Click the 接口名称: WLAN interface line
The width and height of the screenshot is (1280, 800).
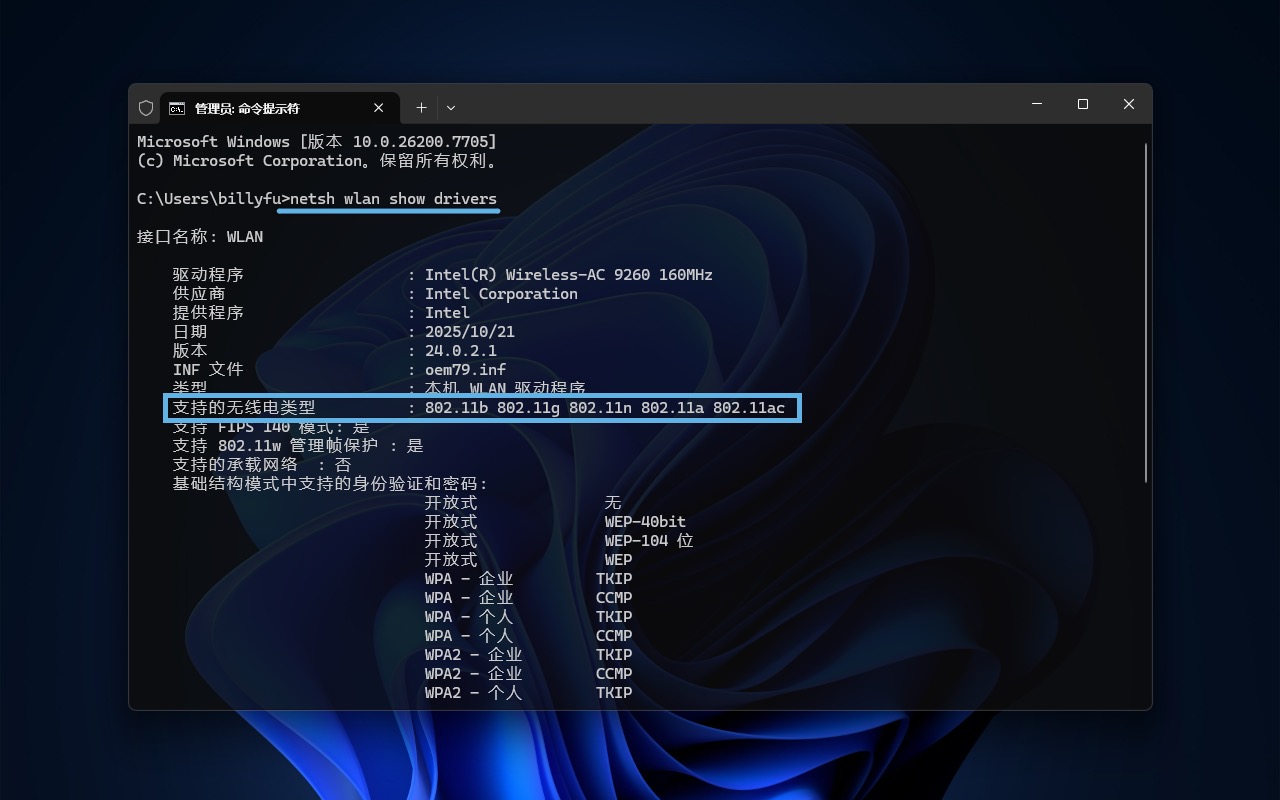pyautogui.click(x=199, y=236)
